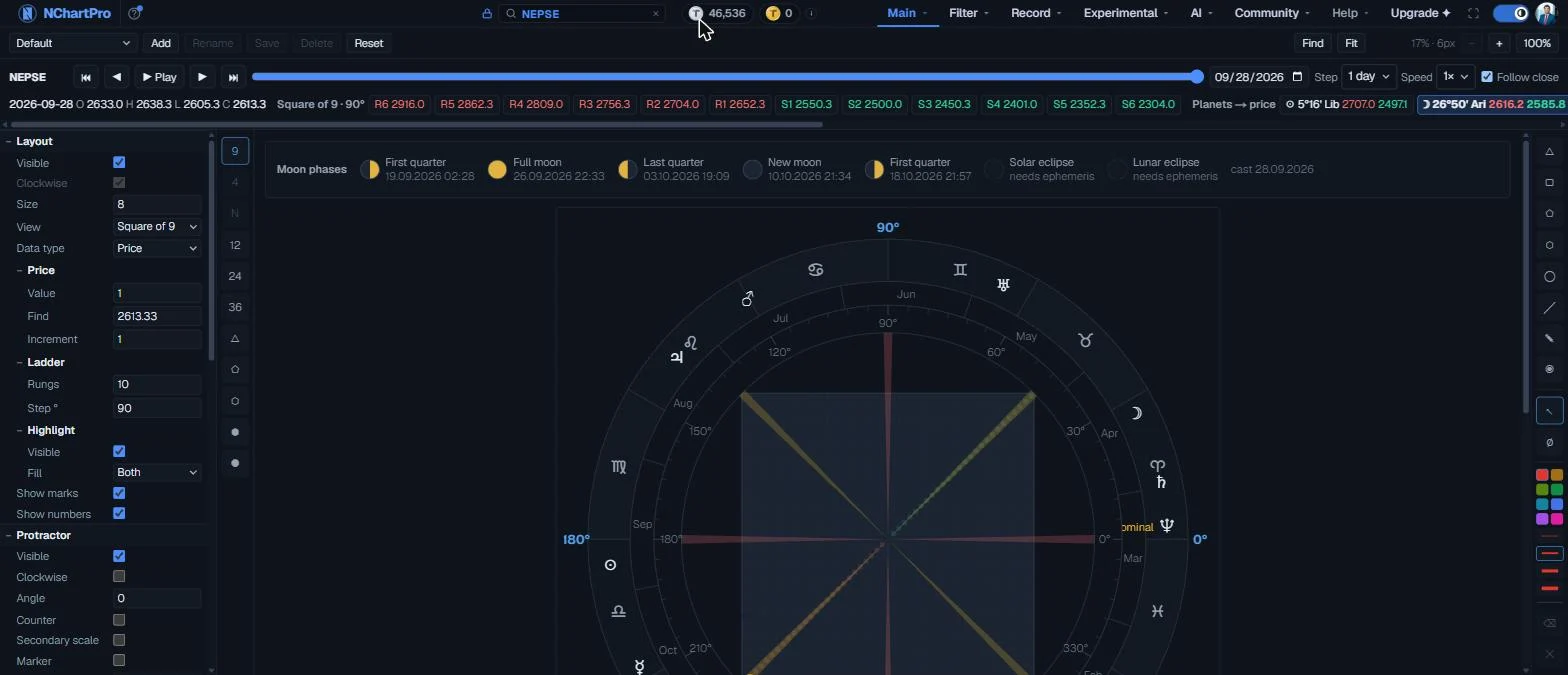1568x675 pixels.
Task: Enable the Counter checkbox
Action: (119, 620)
